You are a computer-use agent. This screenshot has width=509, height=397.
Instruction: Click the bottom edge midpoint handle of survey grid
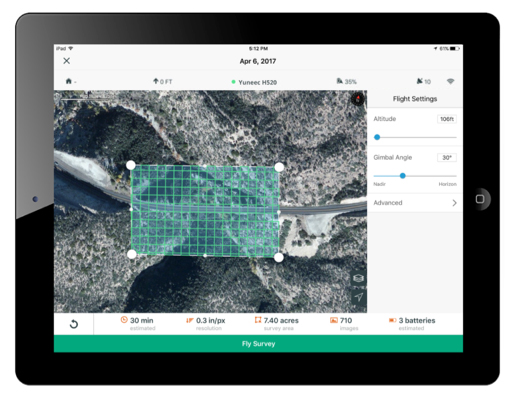pyautogui.click(x=205, y=256)
